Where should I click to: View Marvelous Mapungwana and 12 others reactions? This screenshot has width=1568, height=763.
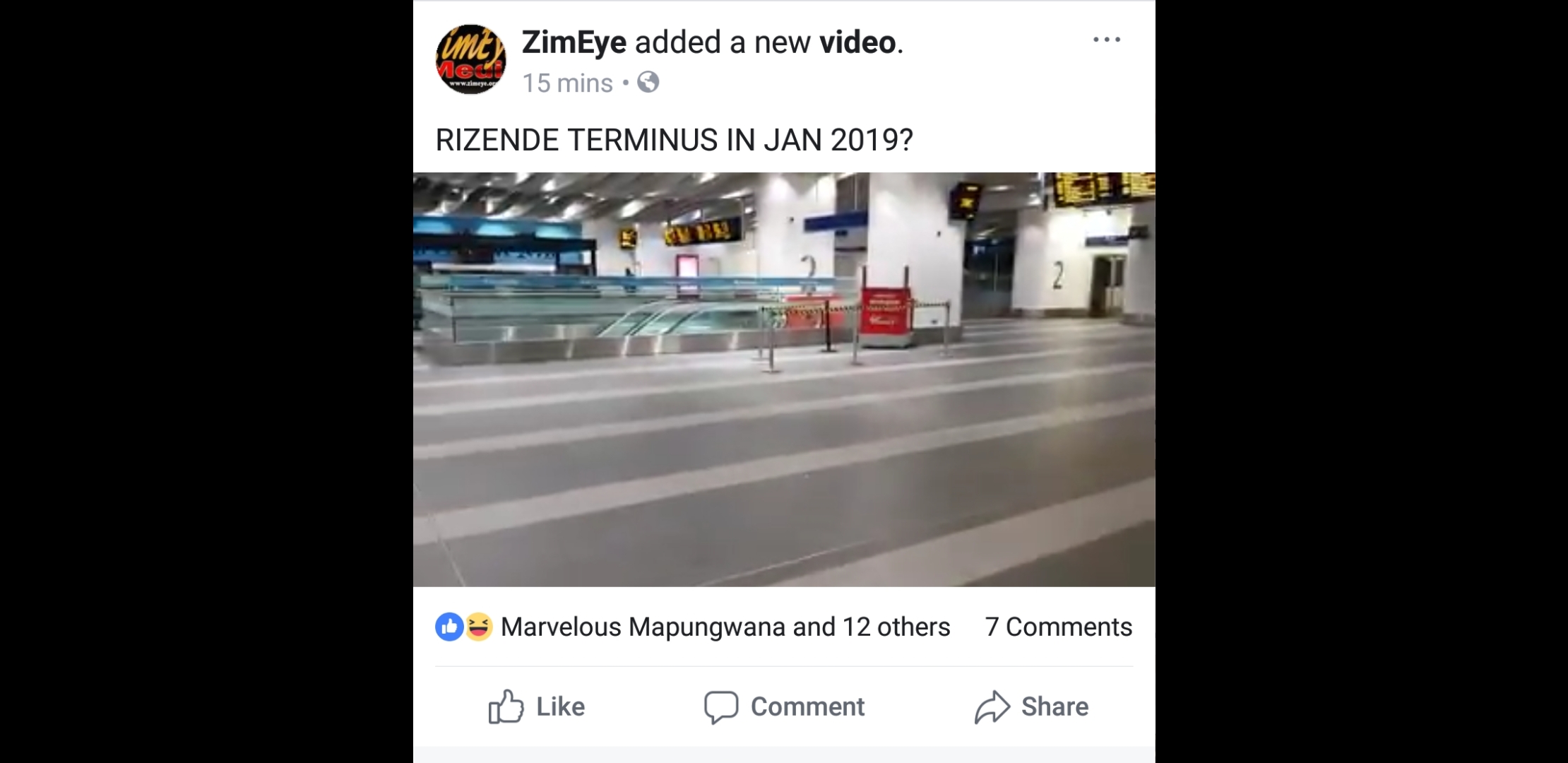click(x=725, y=627)
